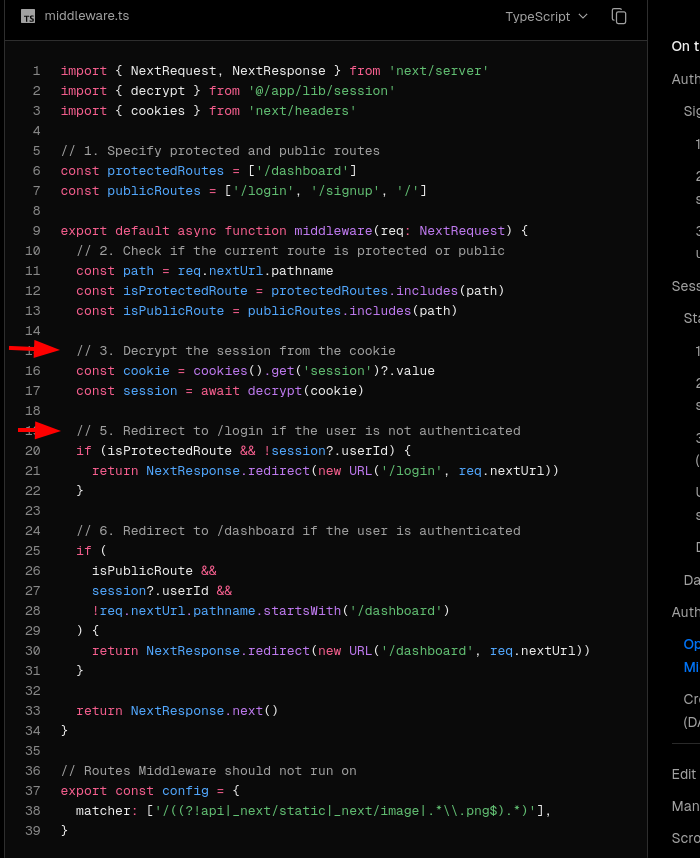Click 'return NextResponse.next()' line
Image resolution: width=700 pixels, height=858 pixels.
pos(177,711)
